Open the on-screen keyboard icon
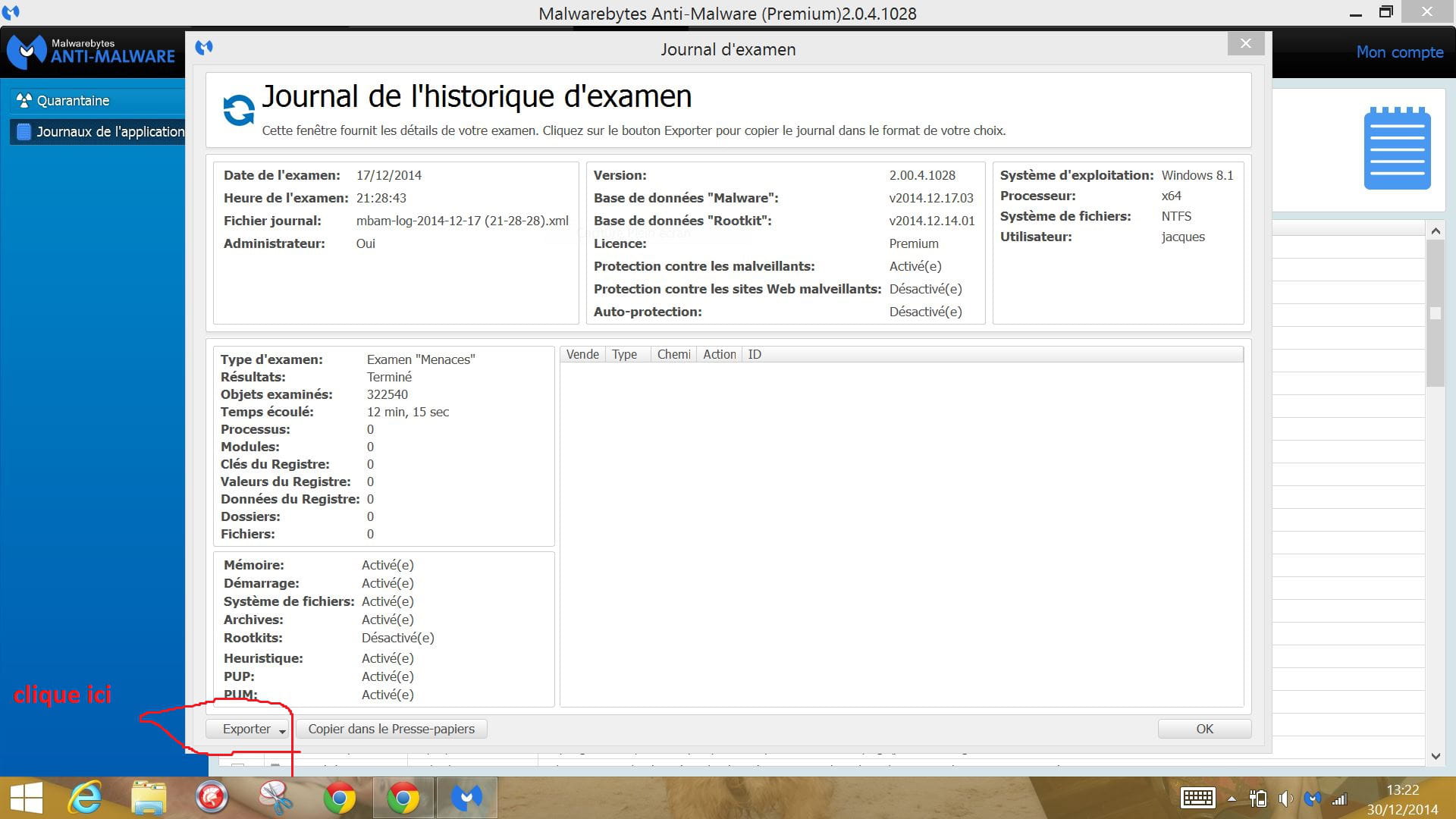Viewport: 1456px width, 819px height. [x=1198, y=798]
